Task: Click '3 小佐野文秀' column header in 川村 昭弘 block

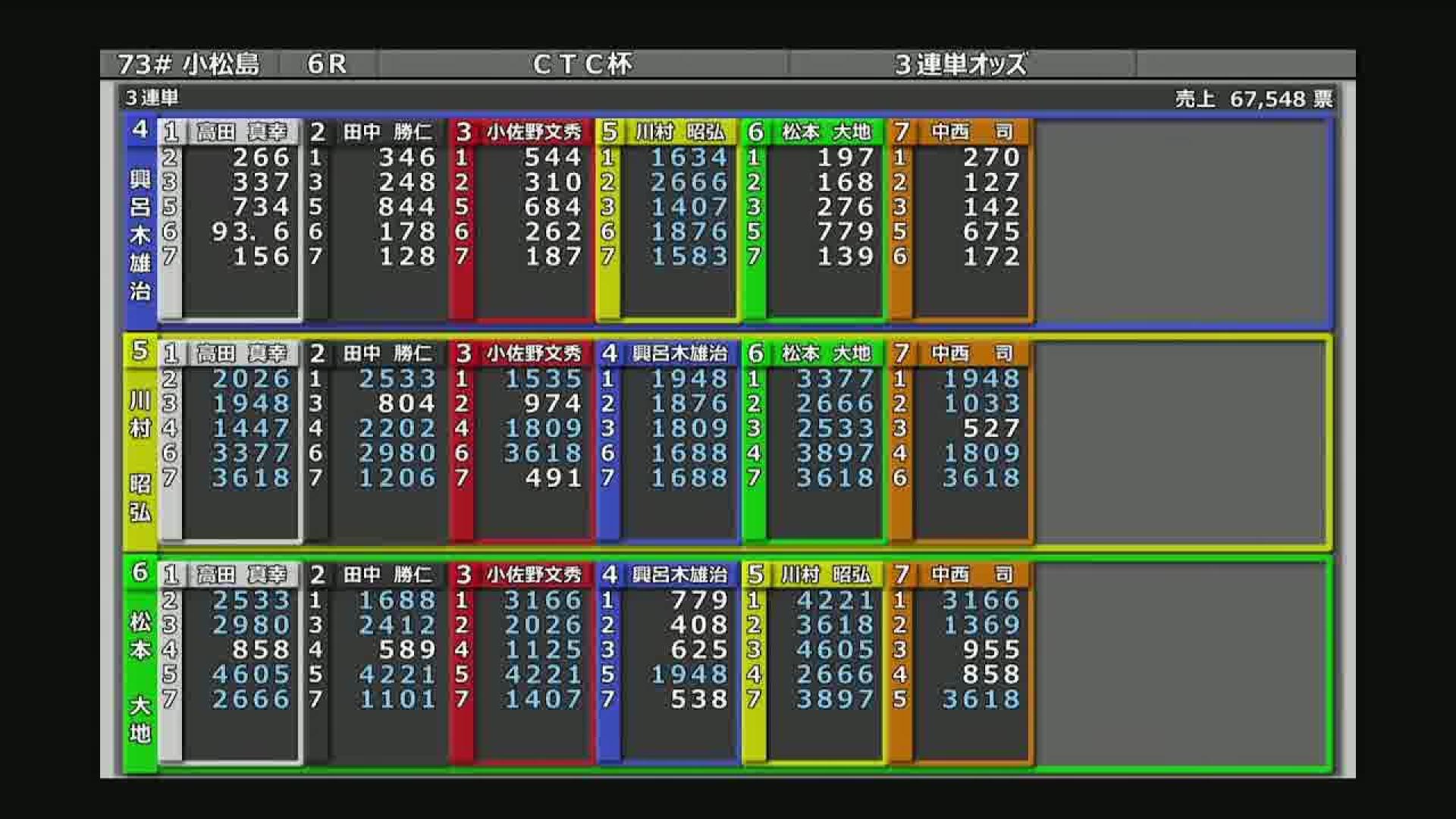Action: point(520,353)
